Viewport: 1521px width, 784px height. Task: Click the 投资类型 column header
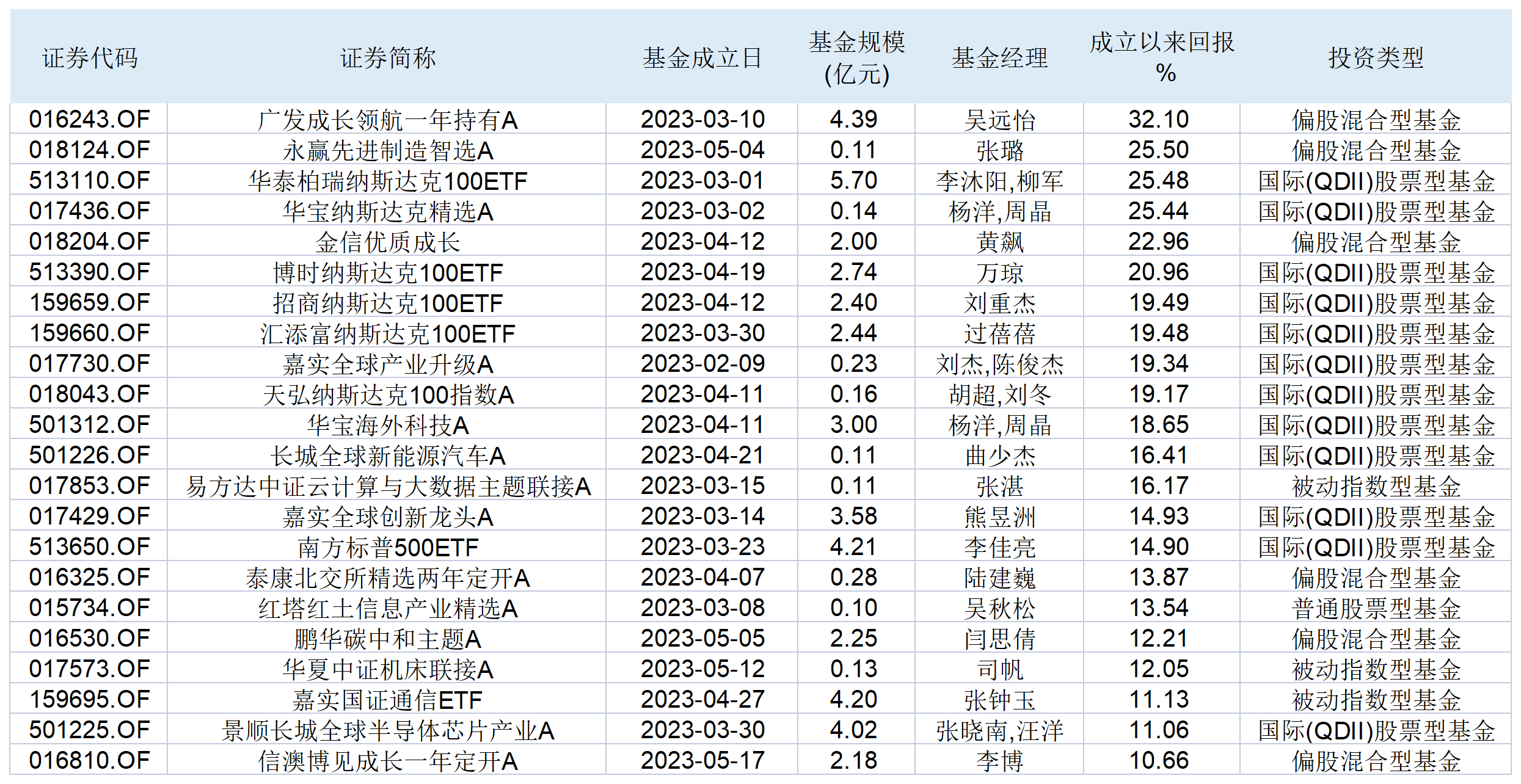1376,58
